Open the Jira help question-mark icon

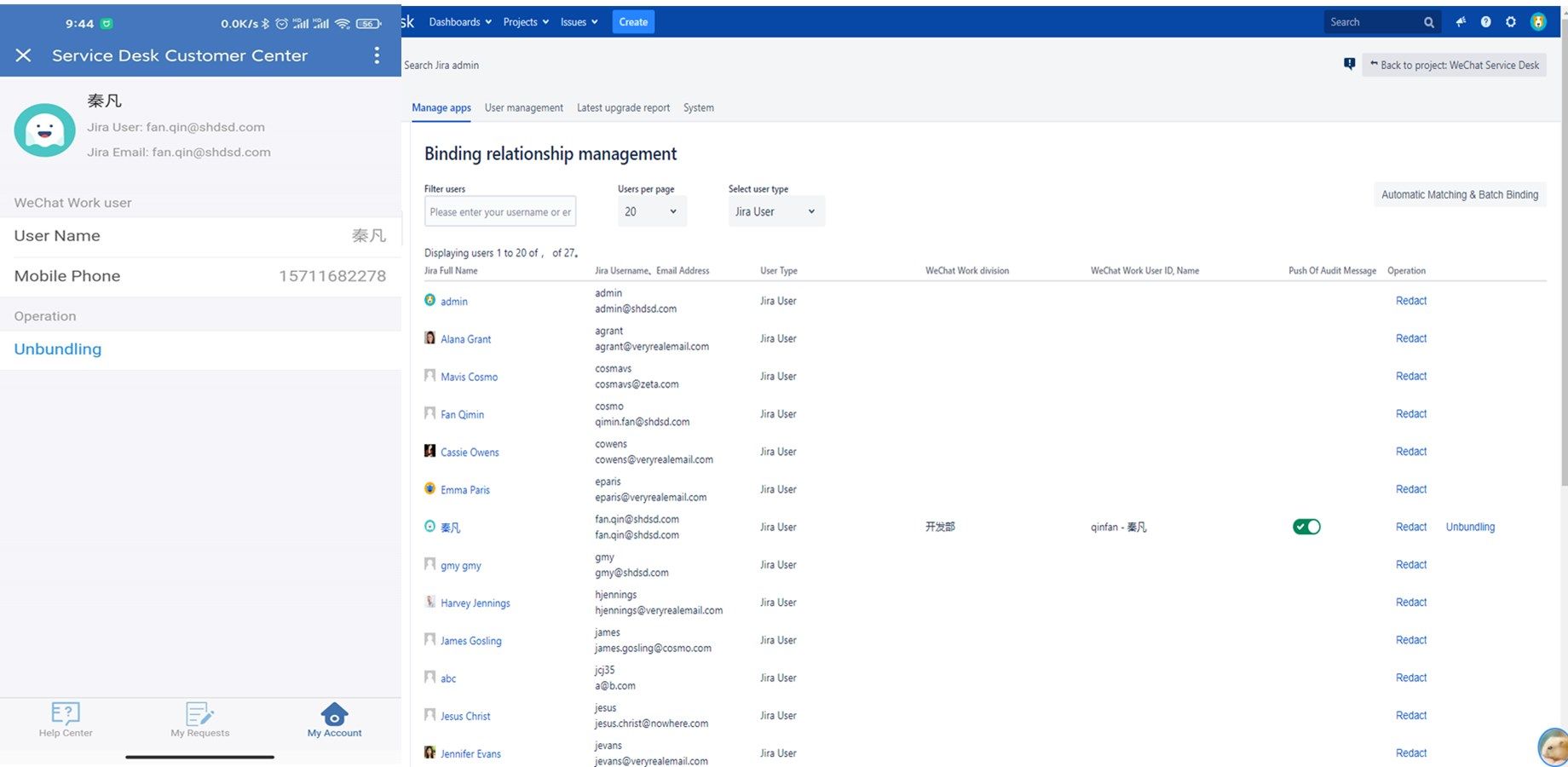1485,22
